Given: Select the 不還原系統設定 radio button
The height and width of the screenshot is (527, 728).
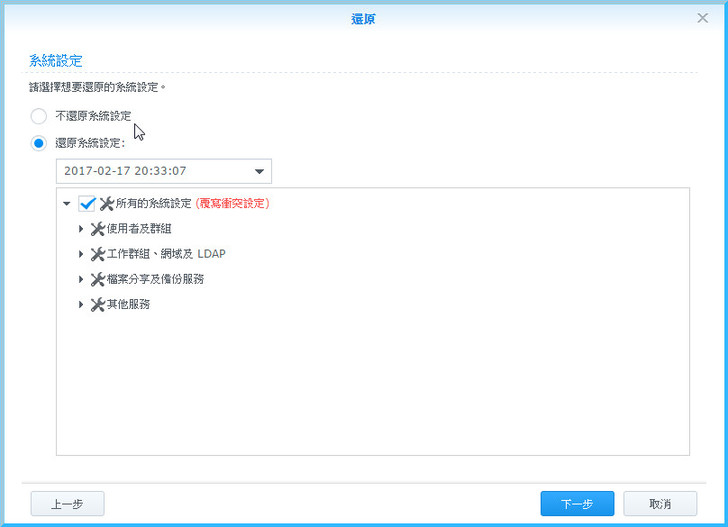Looking at the screenshot, I should coord(39,116).
